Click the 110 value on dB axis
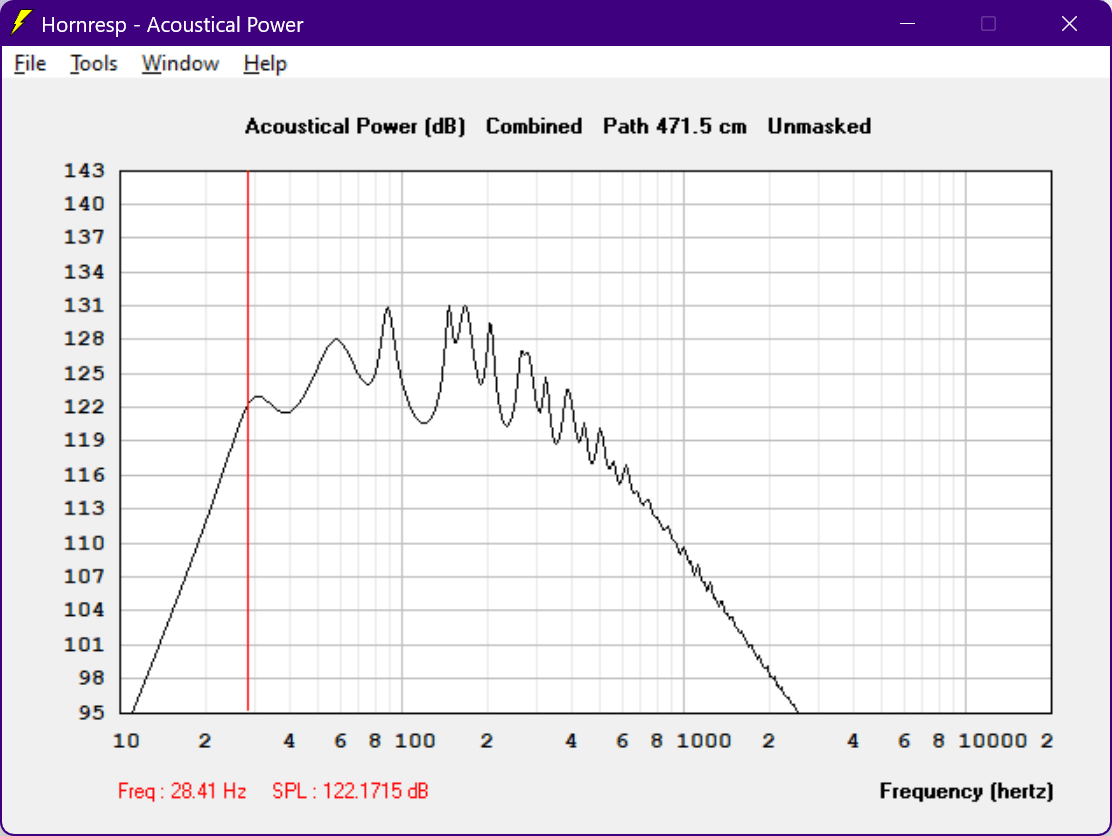Screen dimensions: 1112x836 [84, 542]
